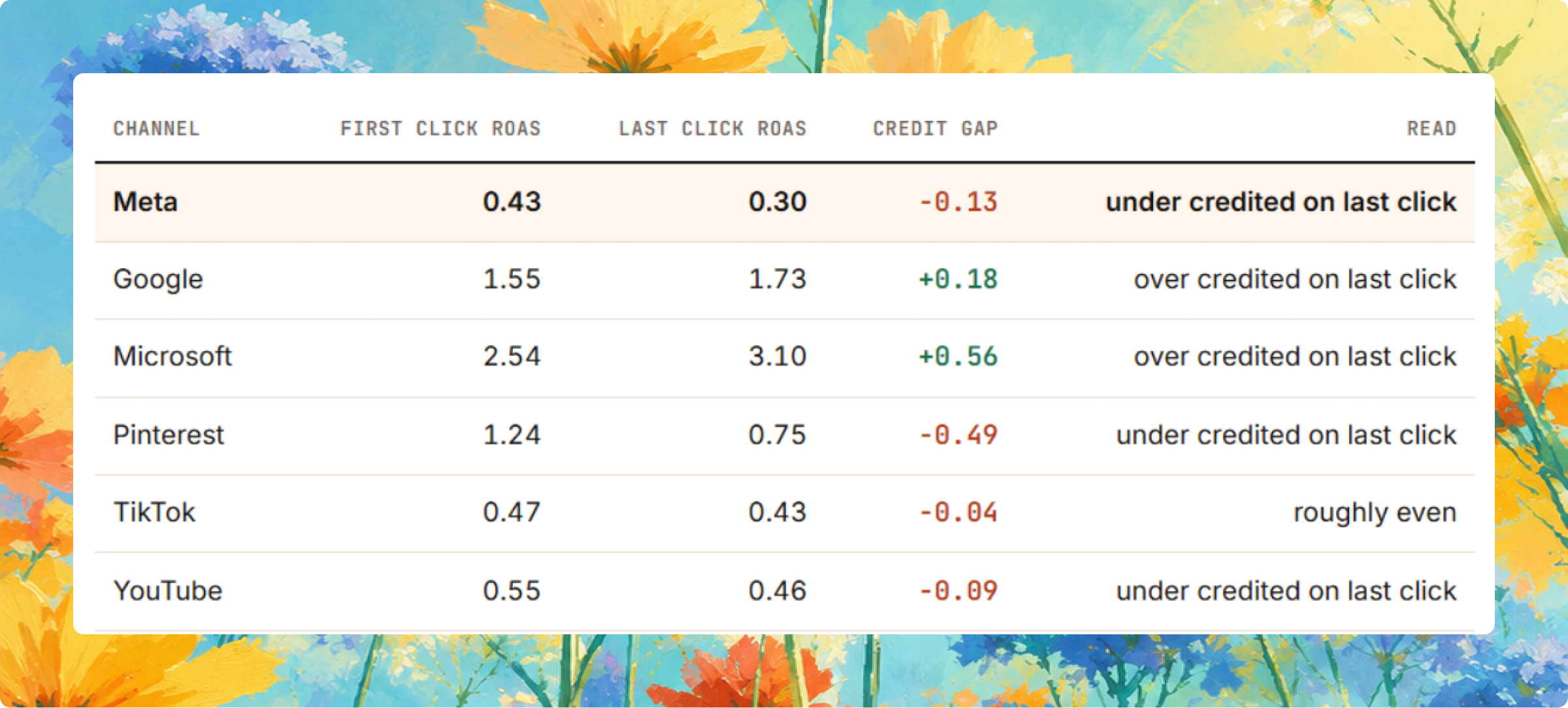Click Microsoft last click ROAS 3.10

tap(778, 357)
